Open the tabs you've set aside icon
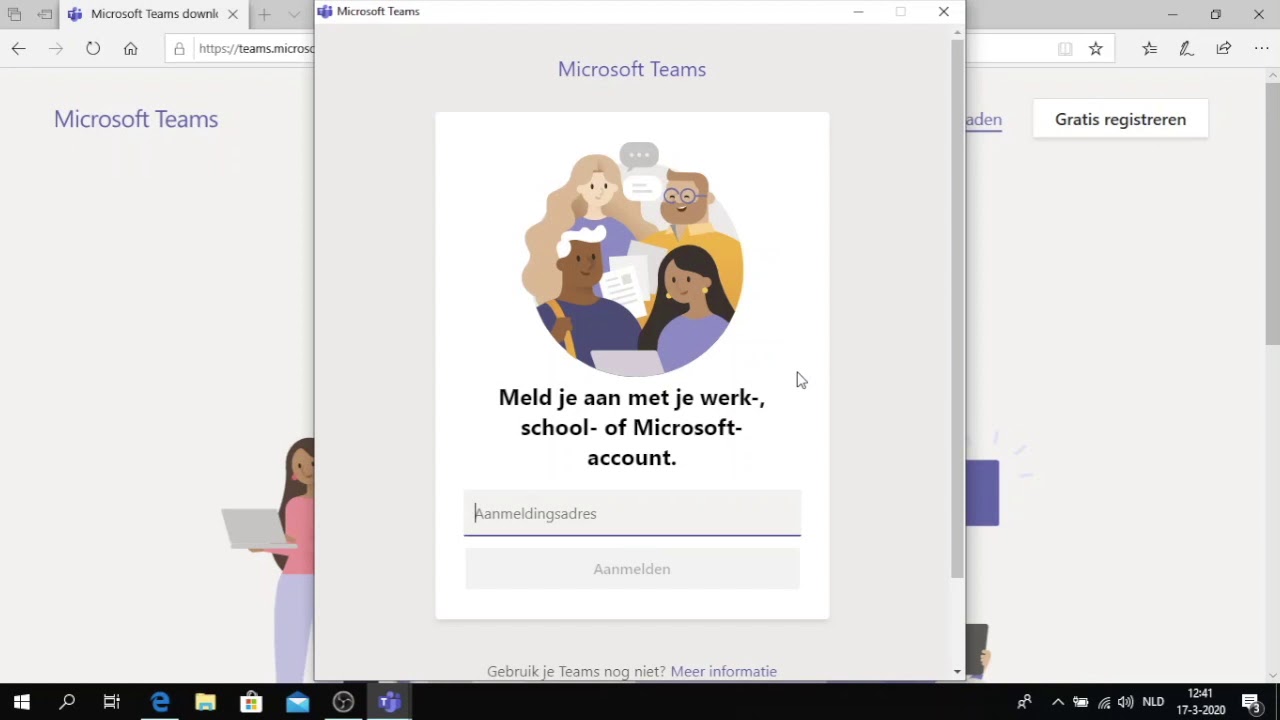The image size is (1280, 720). pos(14,15)
